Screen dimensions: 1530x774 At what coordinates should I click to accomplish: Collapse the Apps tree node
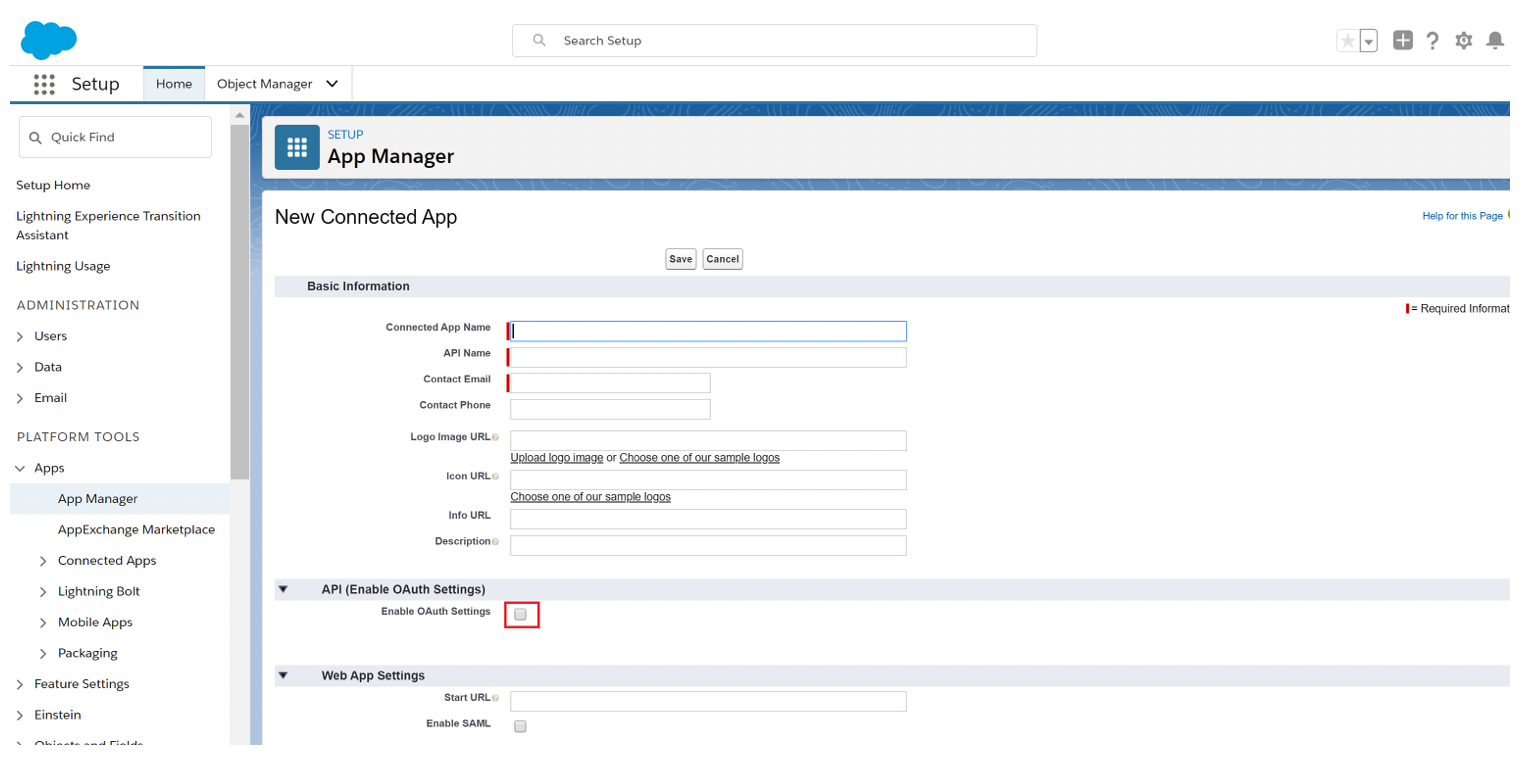[x=20, y=468]
